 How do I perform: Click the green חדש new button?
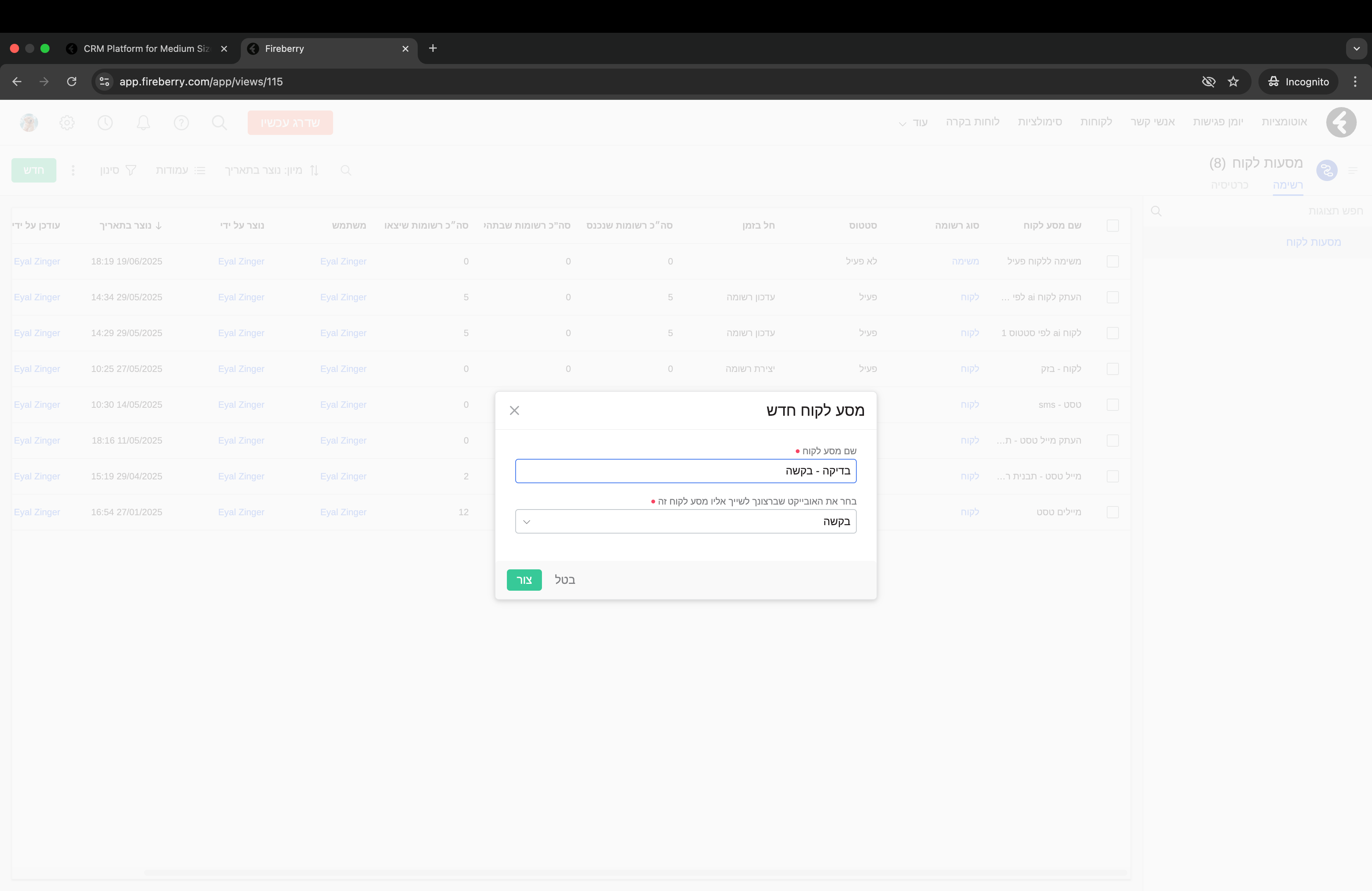(x=34, y=170)
